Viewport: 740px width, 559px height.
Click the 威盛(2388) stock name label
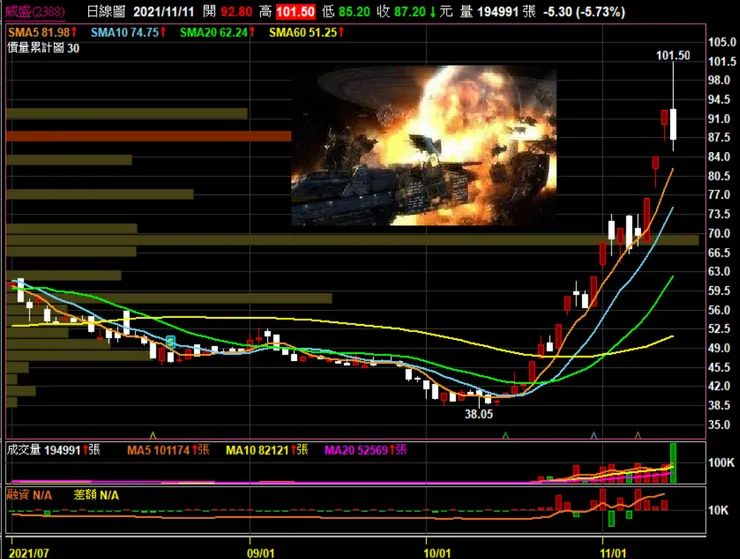35,11
